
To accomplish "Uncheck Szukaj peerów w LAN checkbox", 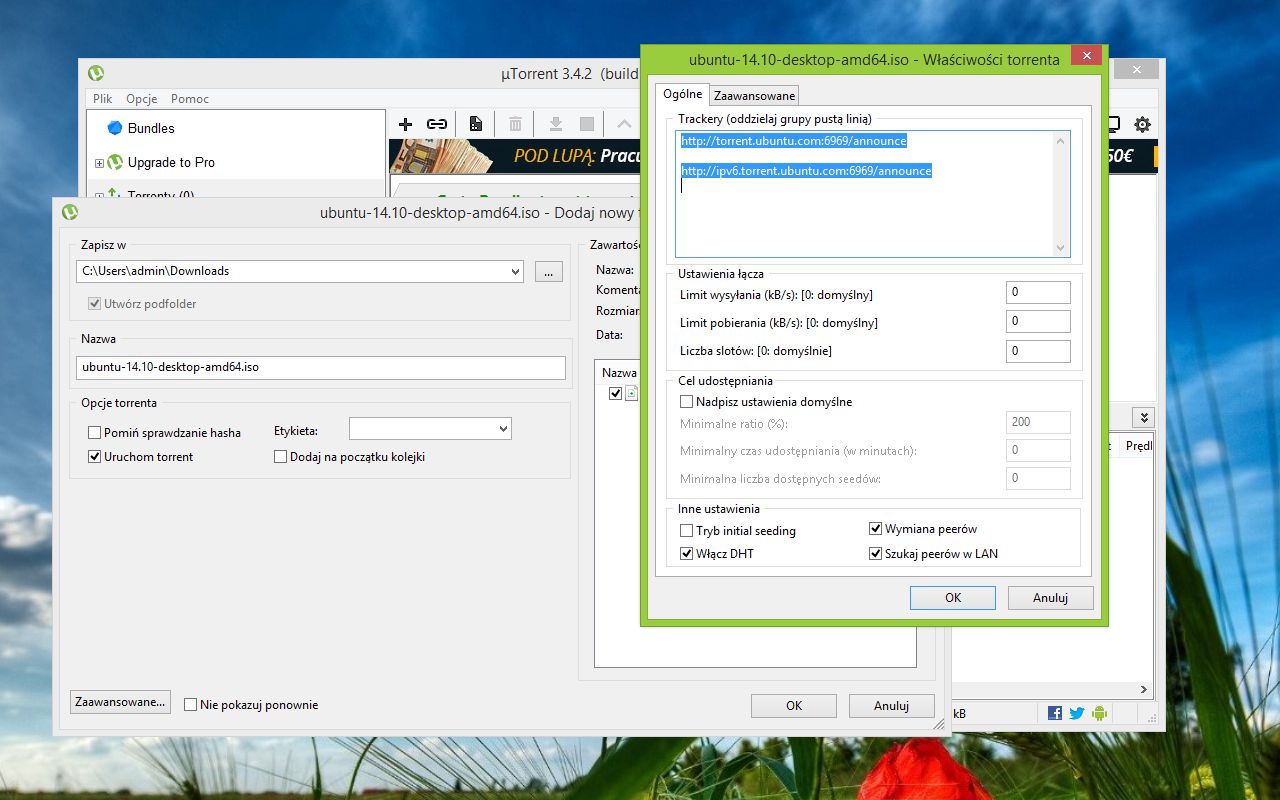I will click(x=876, y=554).
